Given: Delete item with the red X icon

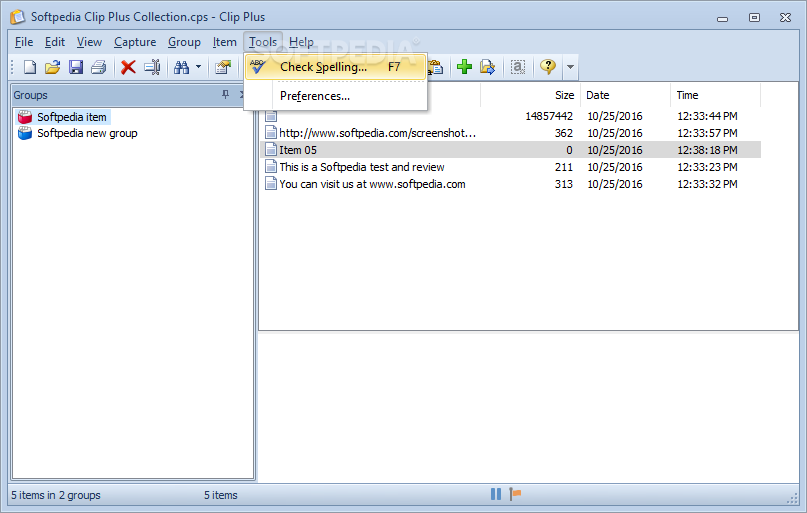Looking at the screenshot, I should [x=128, y=67].
